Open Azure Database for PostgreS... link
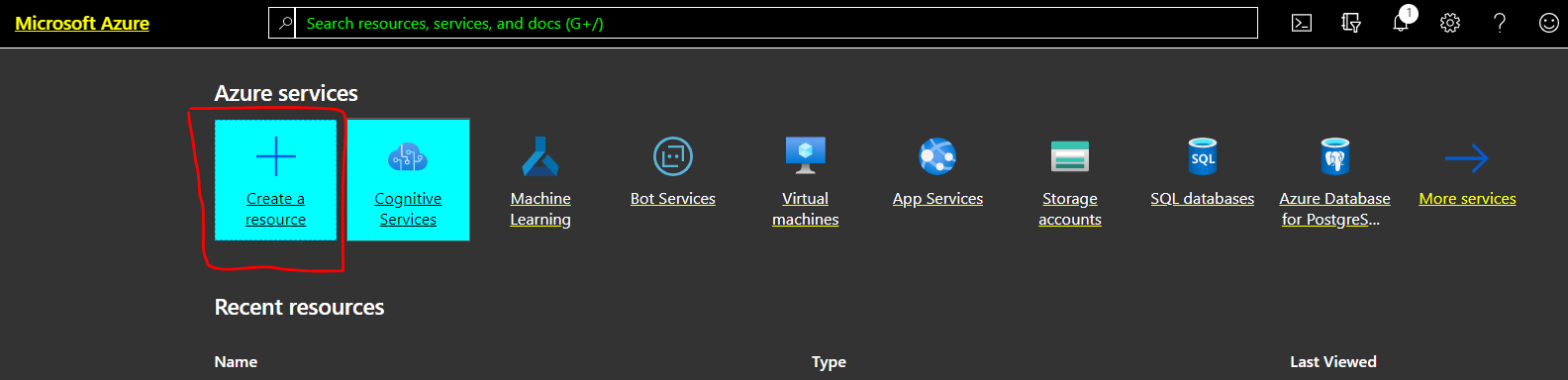 1335,209
